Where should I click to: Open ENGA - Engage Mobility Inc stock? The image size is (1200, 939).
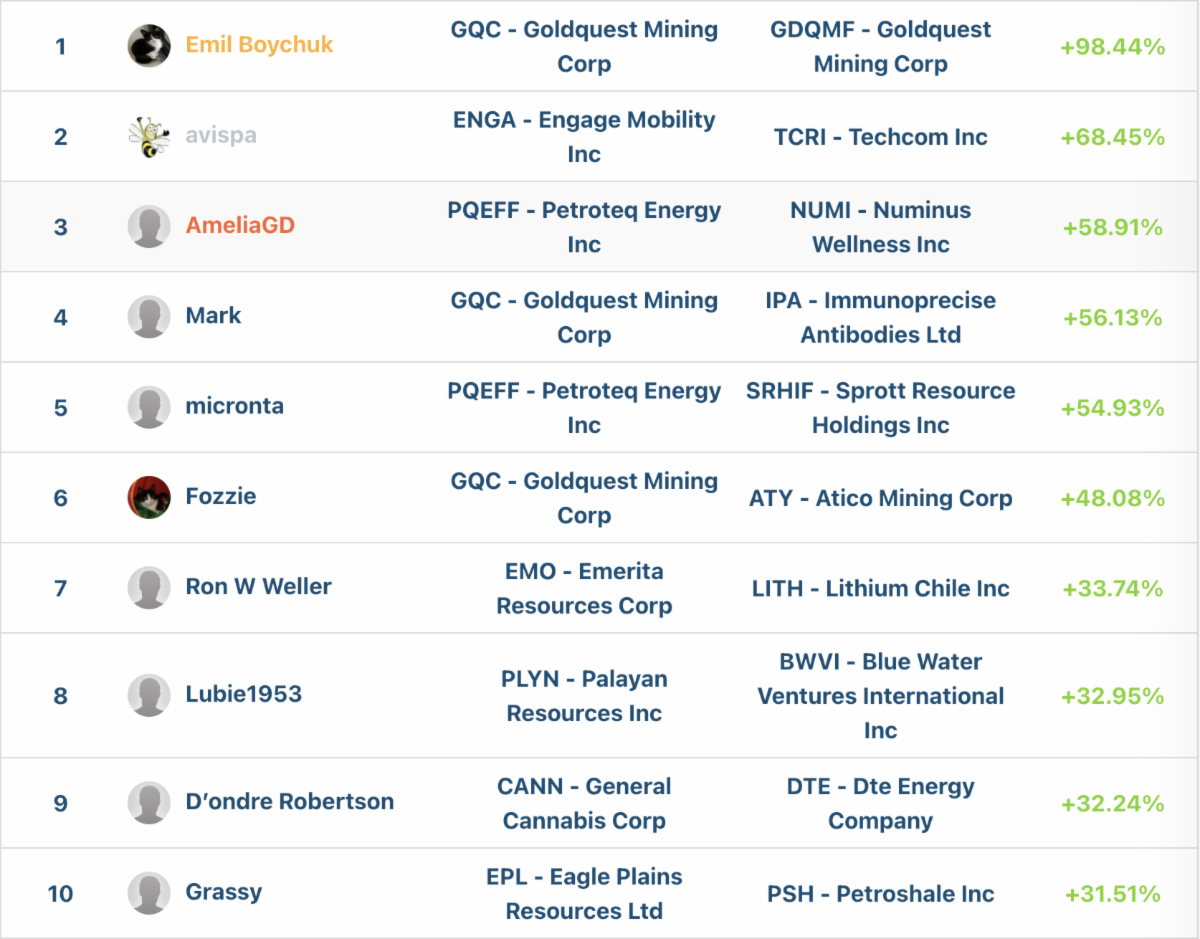pos(584,137)
